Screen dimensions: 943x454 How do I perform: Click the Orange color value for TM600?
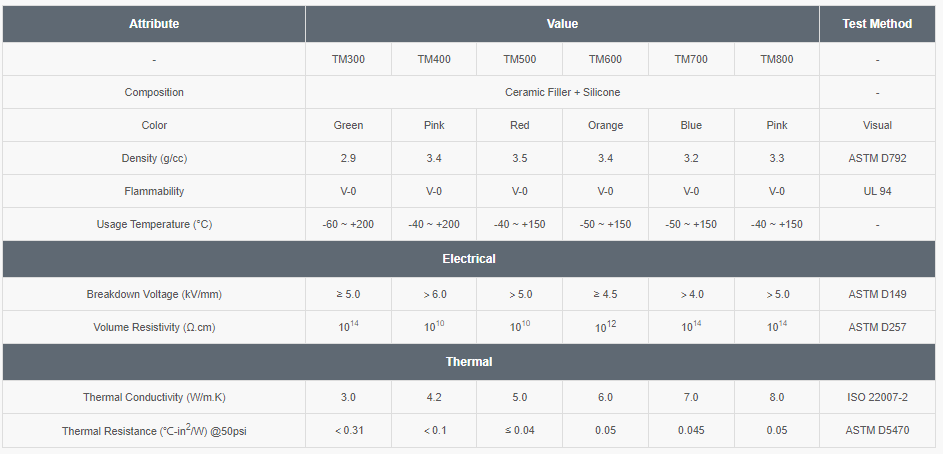605,125
